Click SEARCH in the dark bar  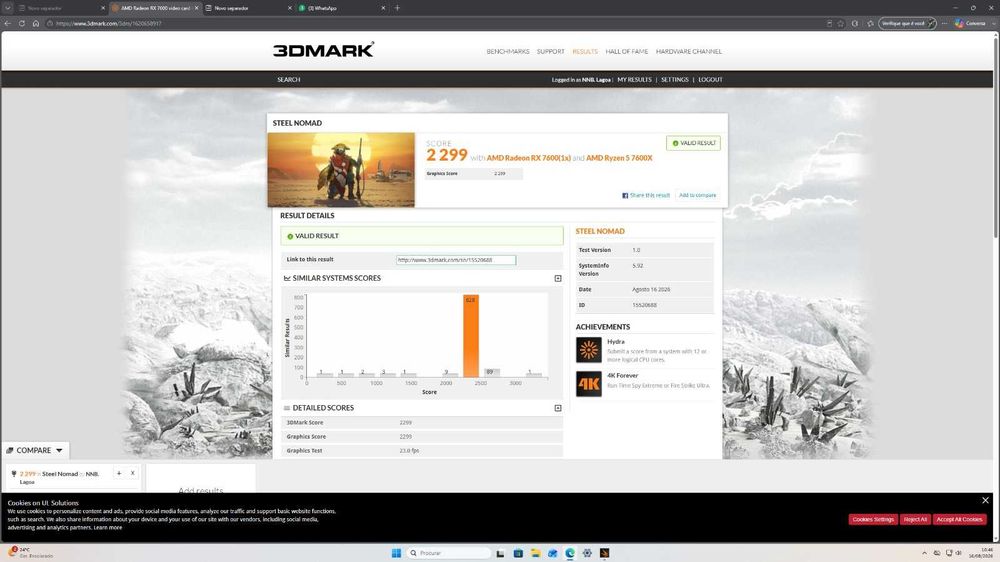pyautogui.click(x=288, y=80)
